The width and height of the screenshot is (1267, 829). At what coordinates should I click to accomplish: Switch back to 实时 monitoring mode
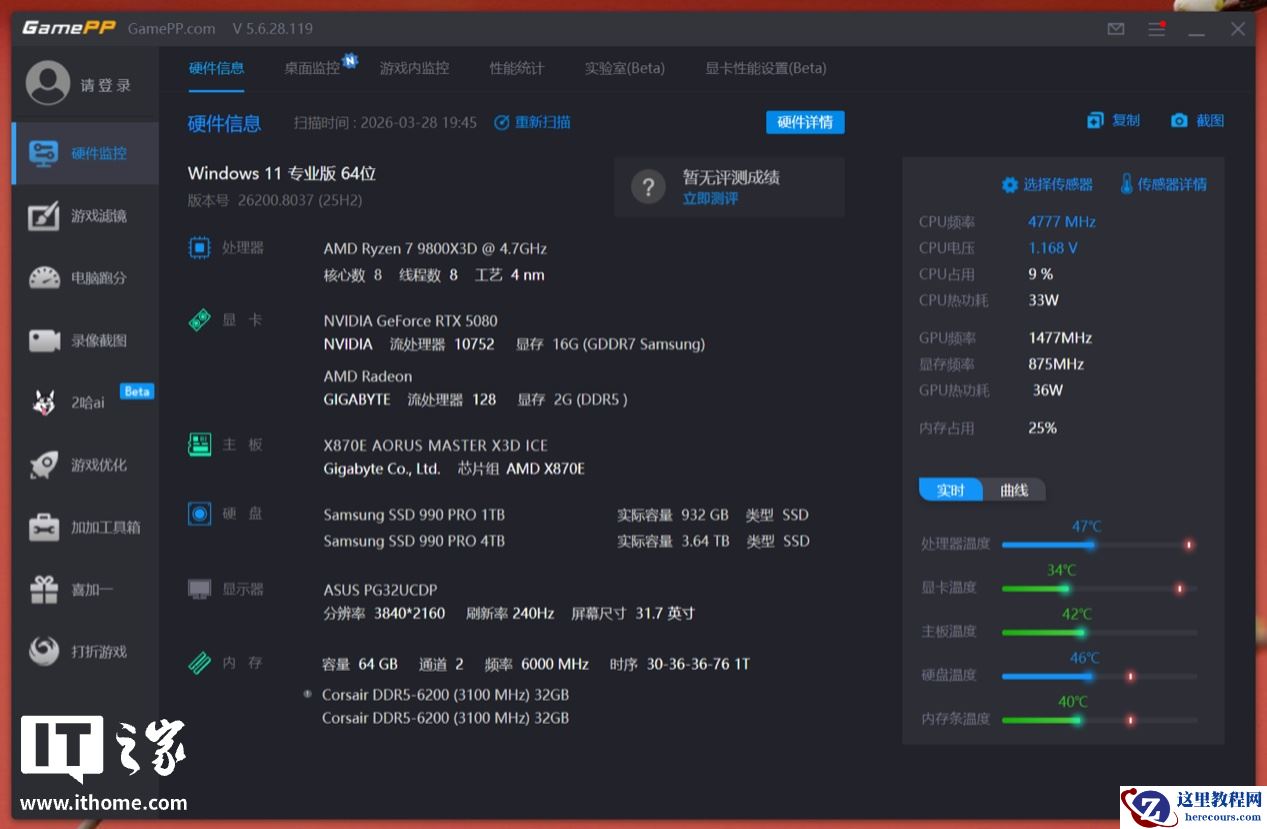pyautogui.click(x=948, y=490)
